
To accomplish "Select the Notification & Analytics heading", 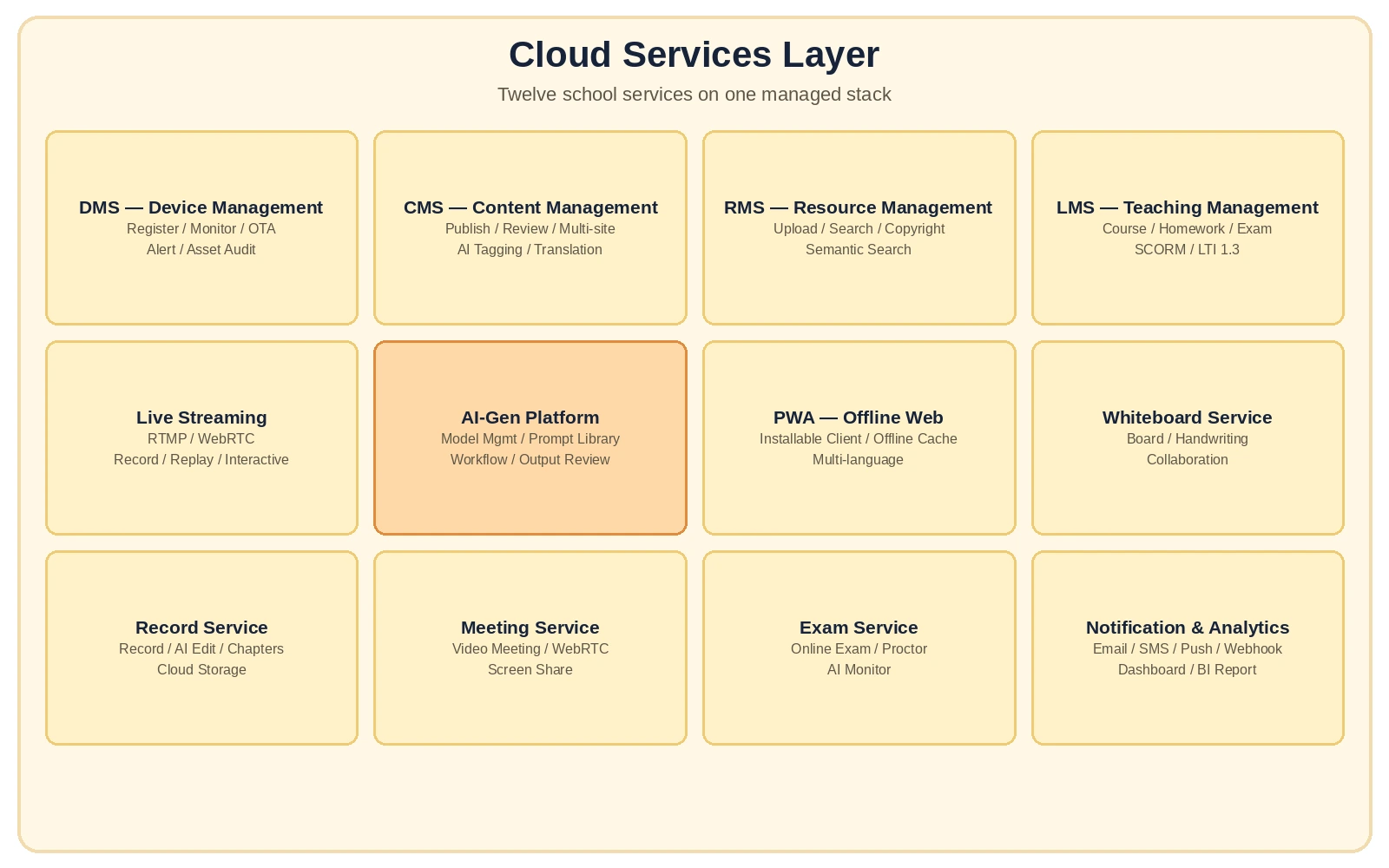I will [x=1188, y=628].
